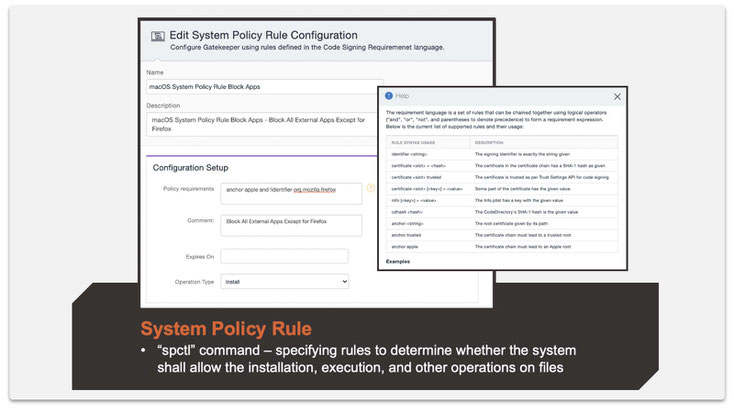
Task: Click 'info [<key>] = <value>' rule row
Action: (502, 200)
